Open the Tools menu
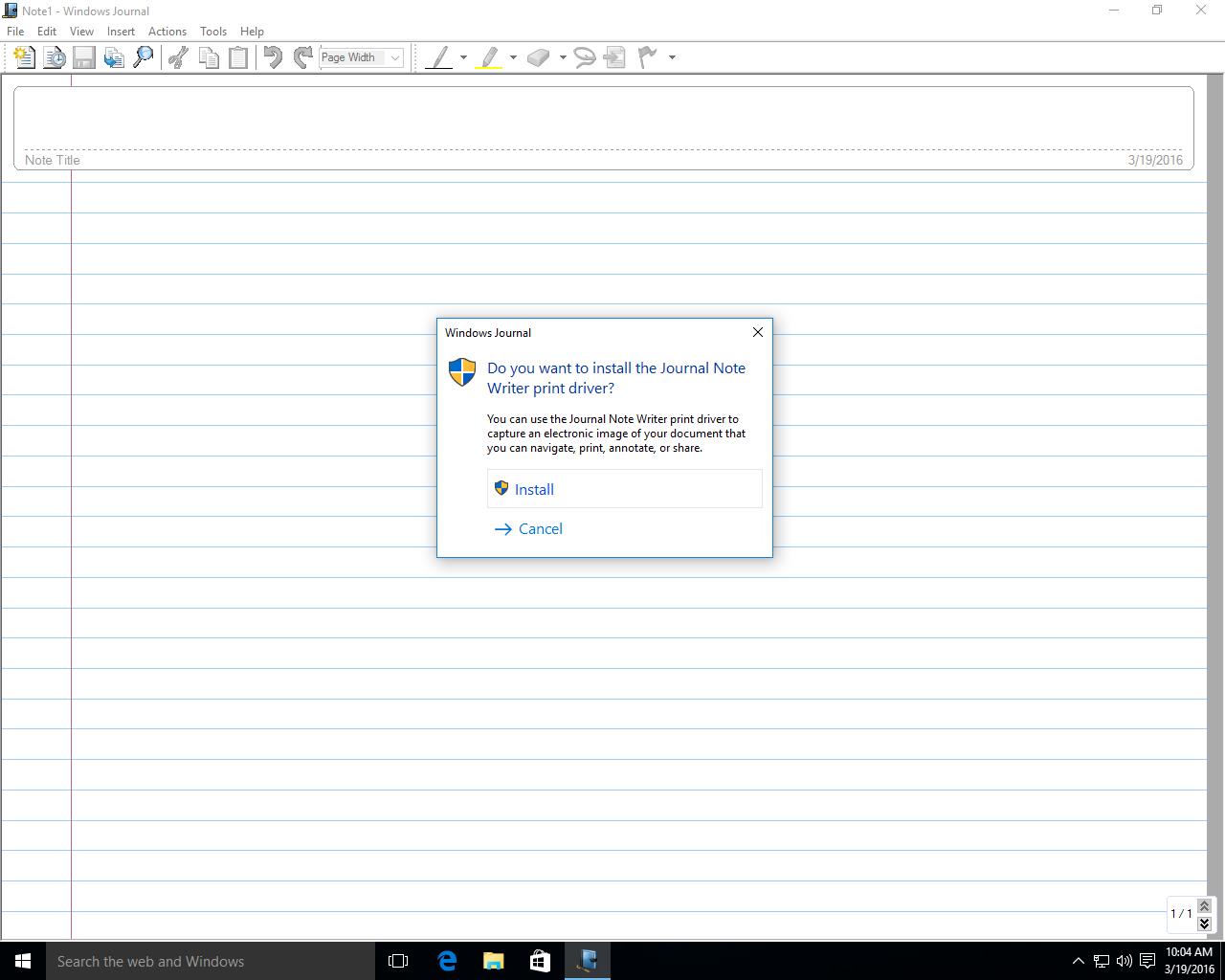This screenshot has width=1225, height=980. tap(213, 32)
